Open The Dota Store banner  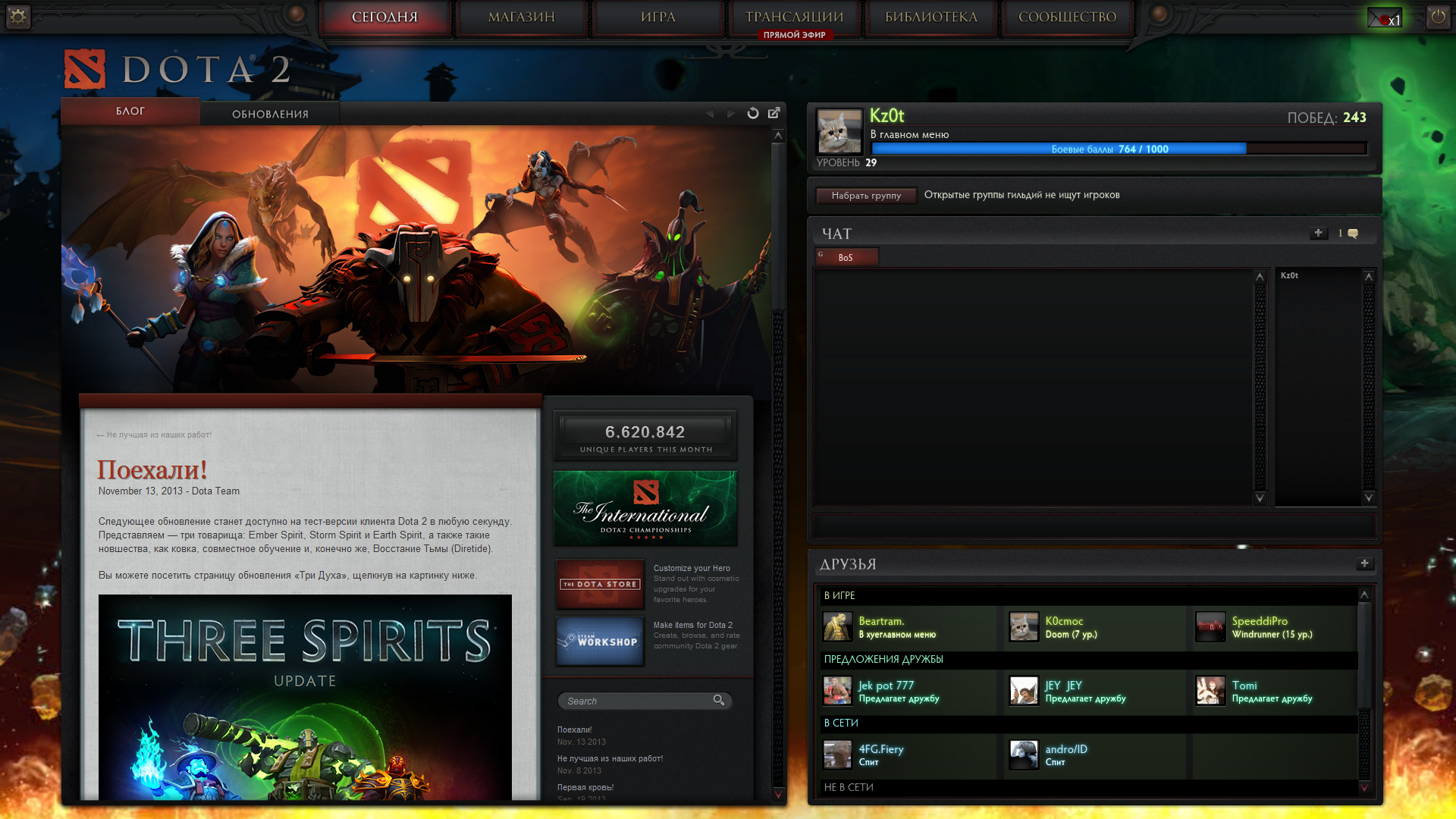pyautogui.click(x=600, y=584)
